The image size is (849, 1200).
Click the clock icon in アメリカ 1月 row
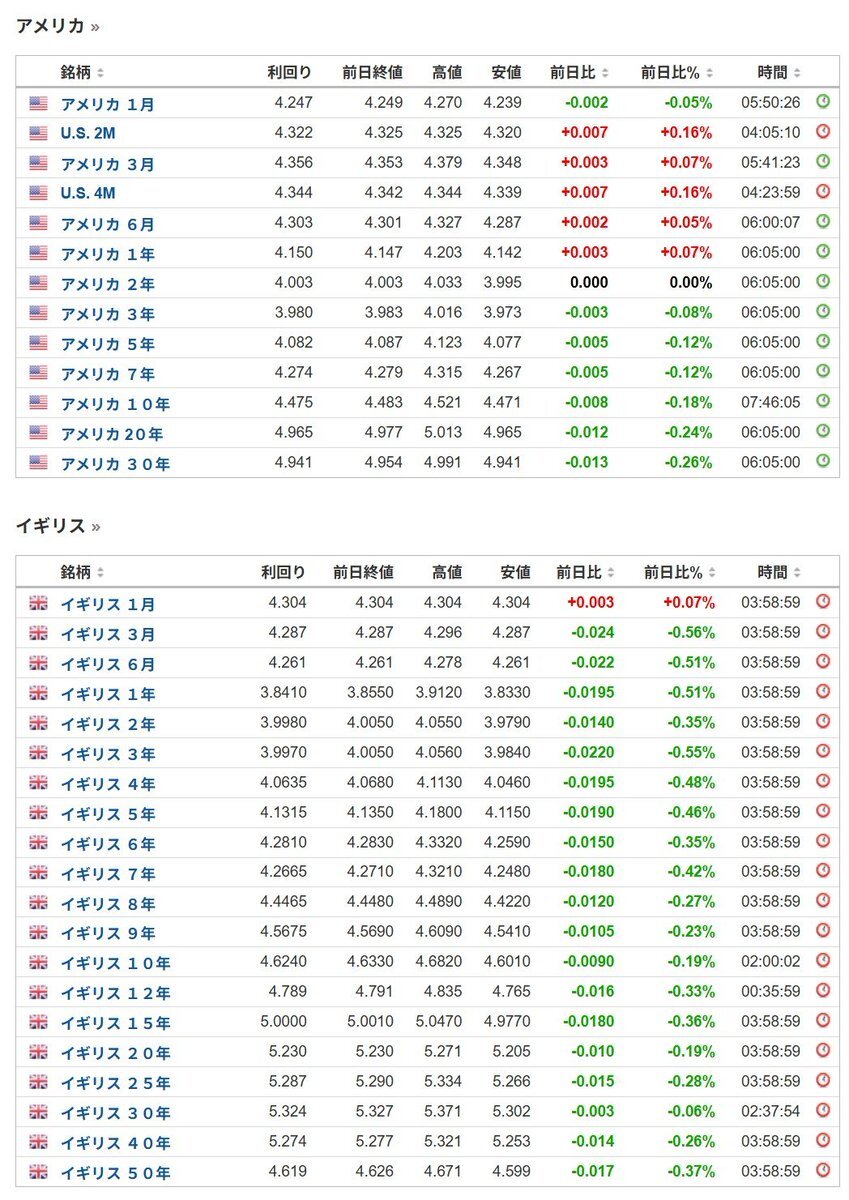click(823, 102)
